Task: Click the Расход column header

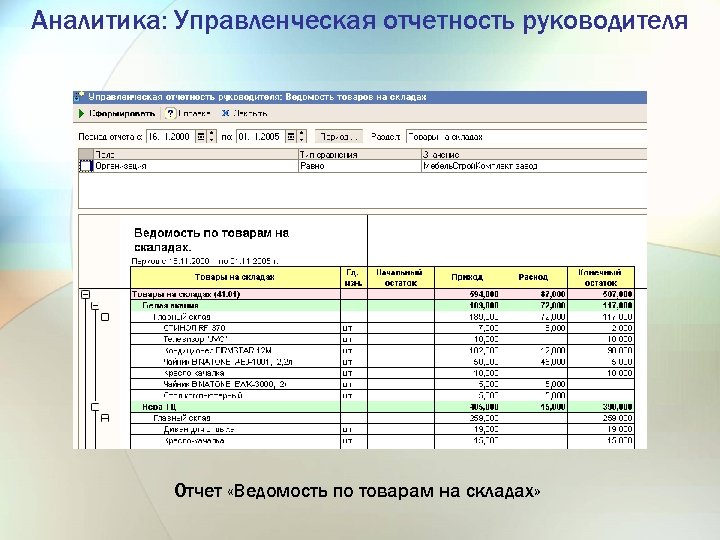Action: tap(533, 277)
